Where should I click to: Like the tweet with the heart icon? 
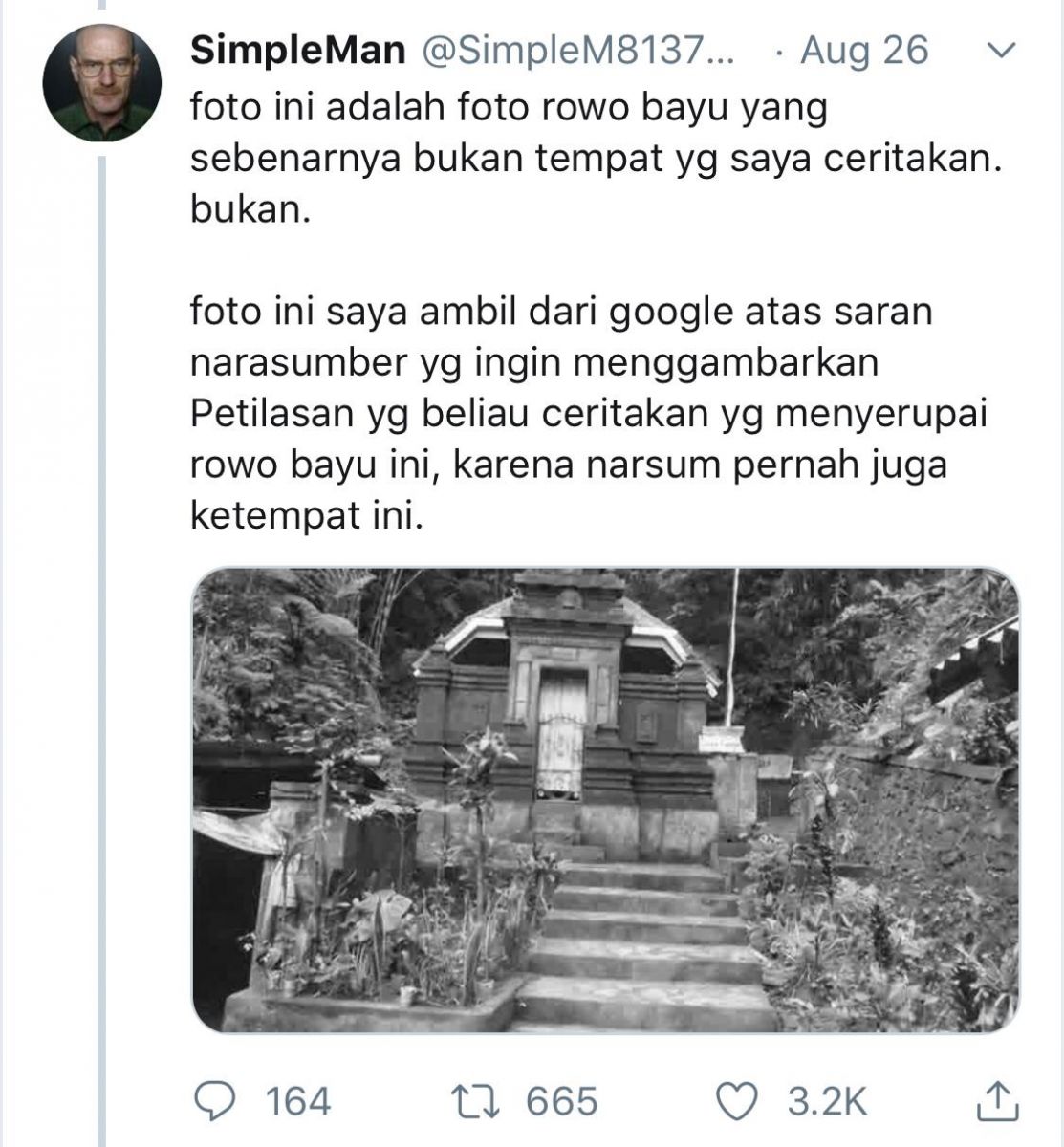coord(738,1100)
